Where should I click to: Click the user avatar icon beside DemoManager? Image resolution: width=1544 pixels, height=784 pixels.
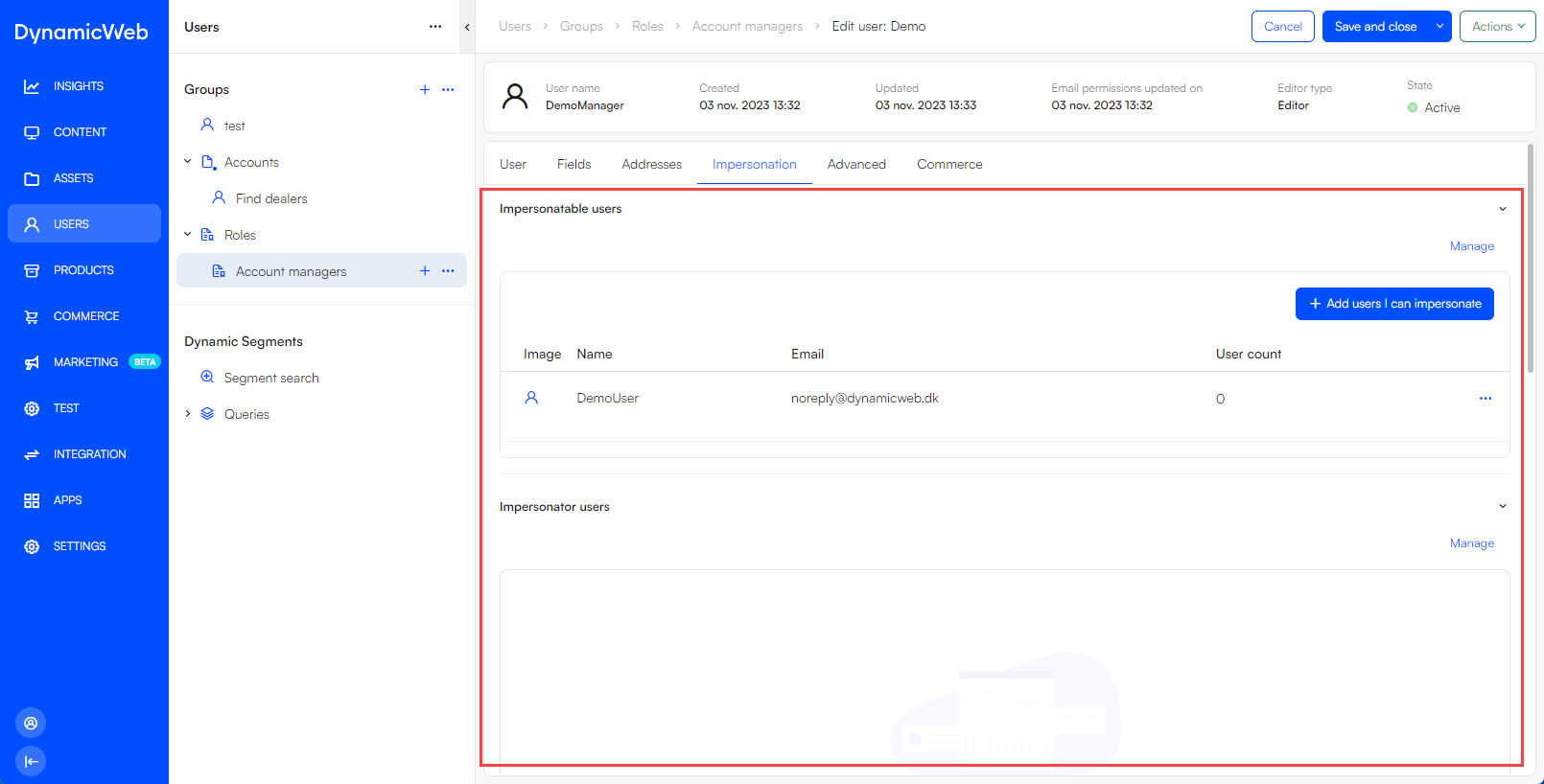click(515, 96)
